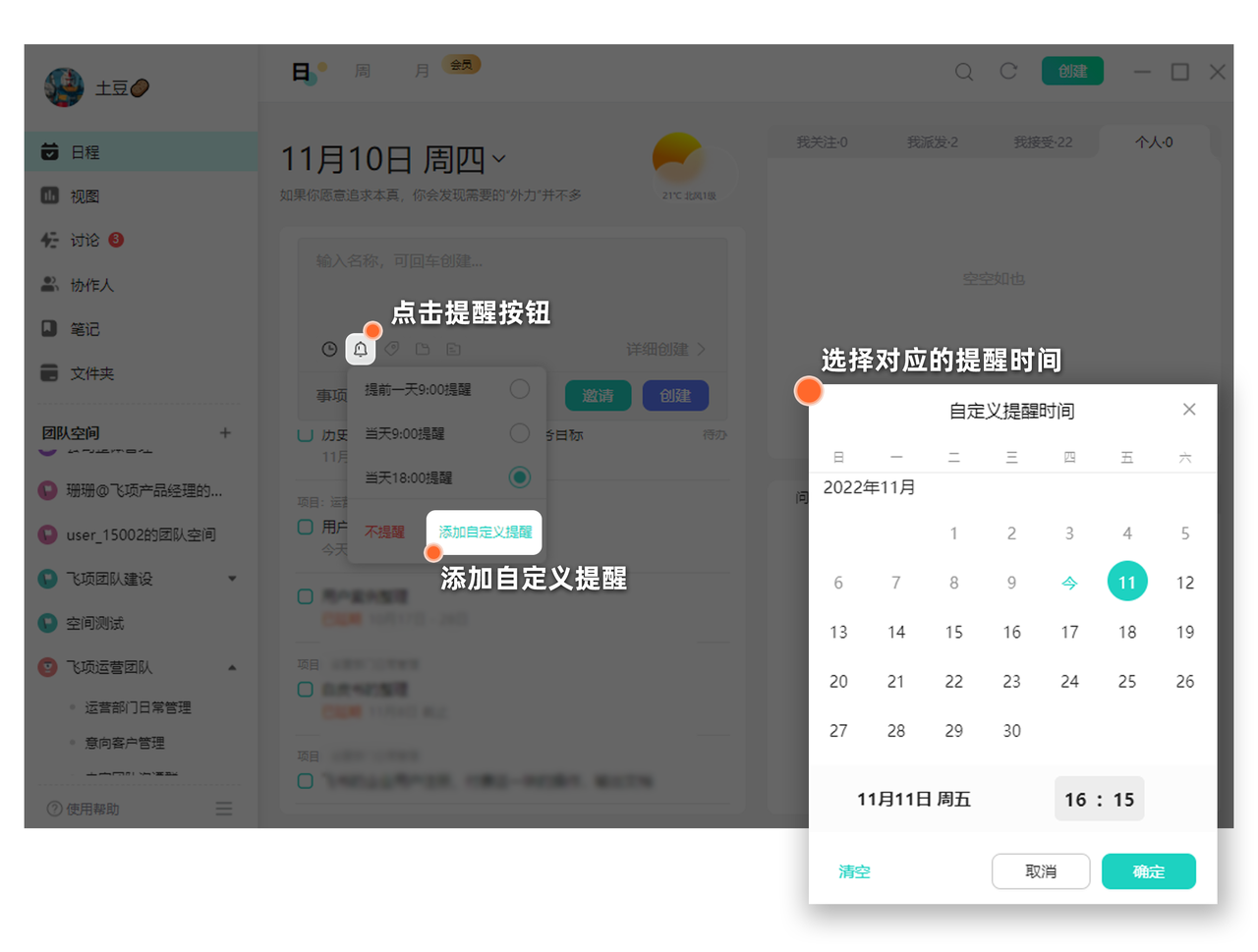Image resolution: width=1258 pixels, height=952 pixels.
Task: Open 讨论 in the sidebar
Action: [85, 241]
